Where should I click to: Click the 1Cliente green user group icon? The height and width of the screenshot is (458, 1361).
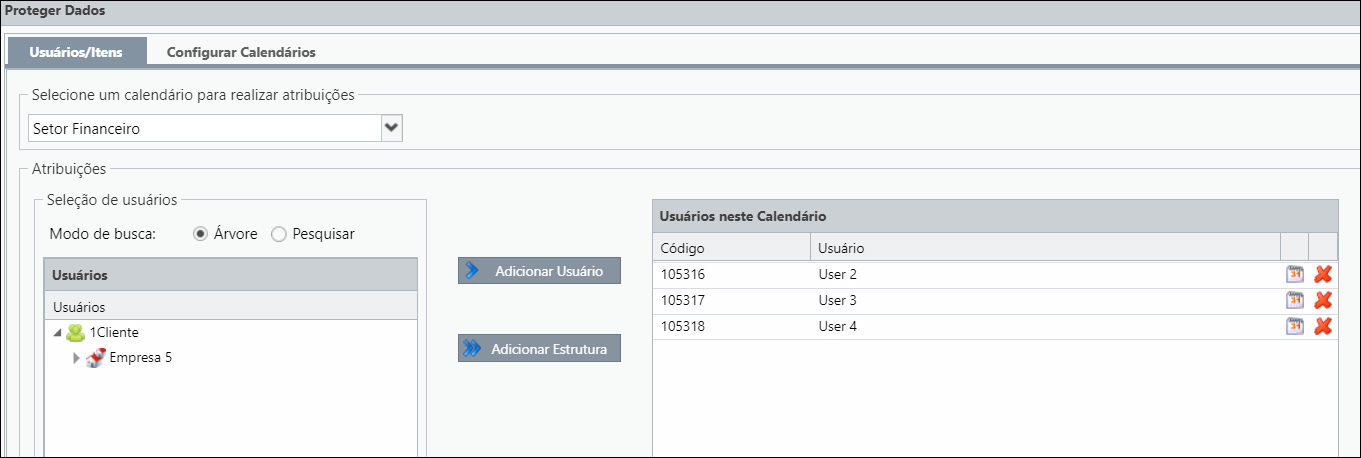pos(76,332)
